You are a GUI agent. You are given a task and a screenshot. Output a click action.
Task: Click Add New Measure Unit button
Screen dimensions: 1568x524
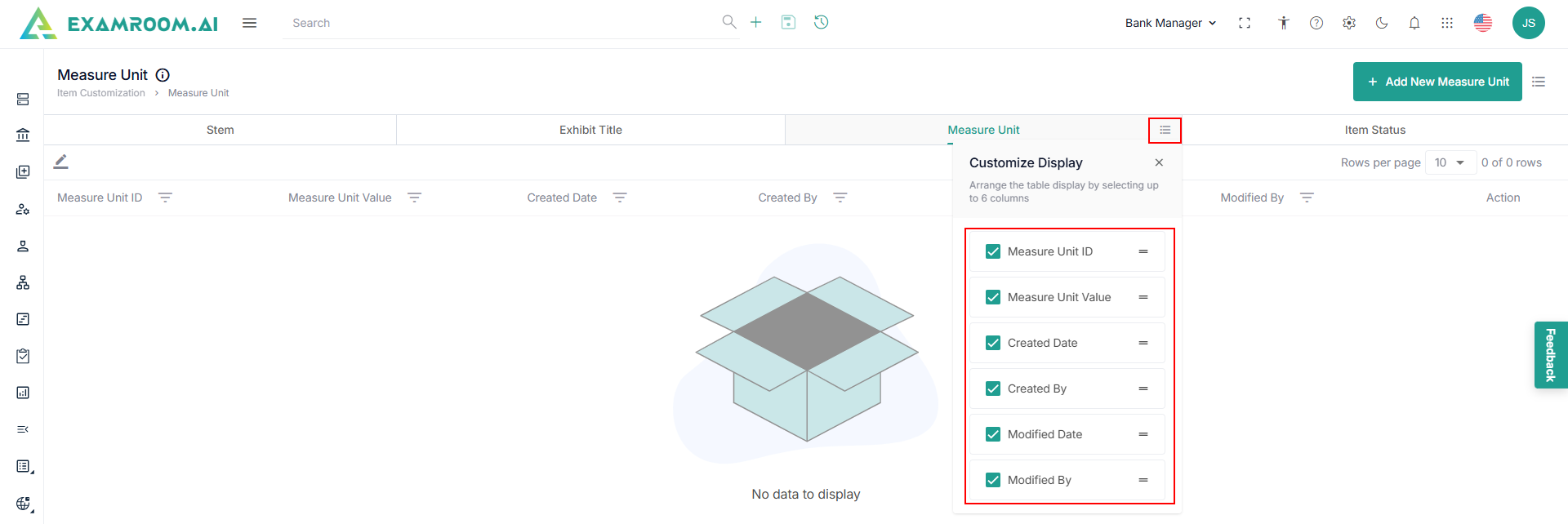click(1437, 82)
